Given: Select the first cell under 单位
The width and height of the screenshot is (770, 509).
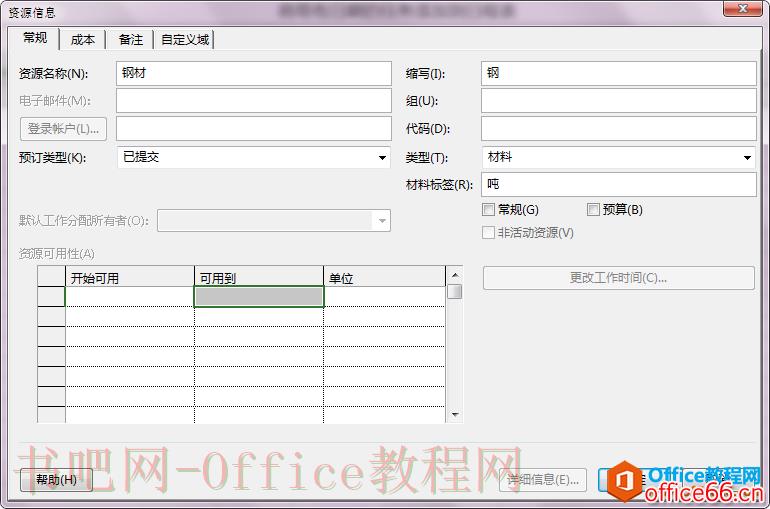Looking at the screenshot, I should pyautogui.click(x=384, y=297).
